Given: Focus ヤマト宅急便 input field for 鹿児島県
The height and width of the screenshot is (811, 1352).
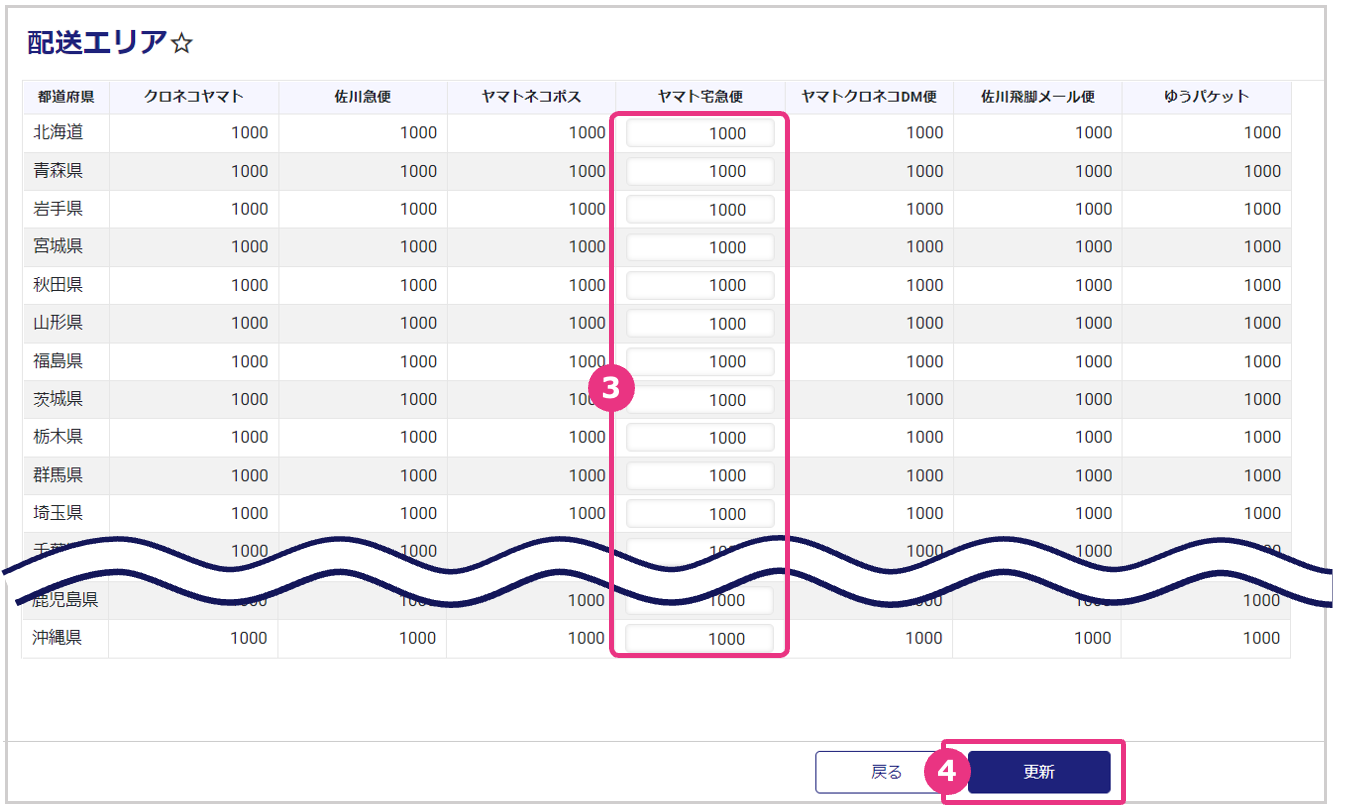Looking at the screenshot, I should point(700,601).
